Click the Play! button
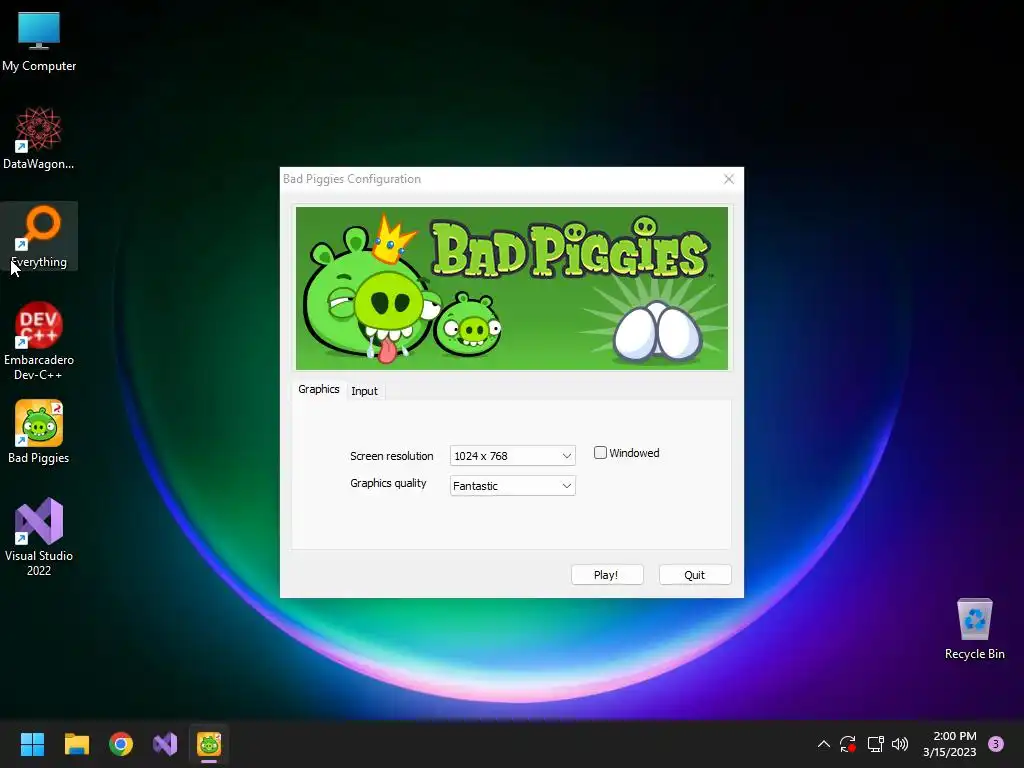1024x768 pixels. 607,575
